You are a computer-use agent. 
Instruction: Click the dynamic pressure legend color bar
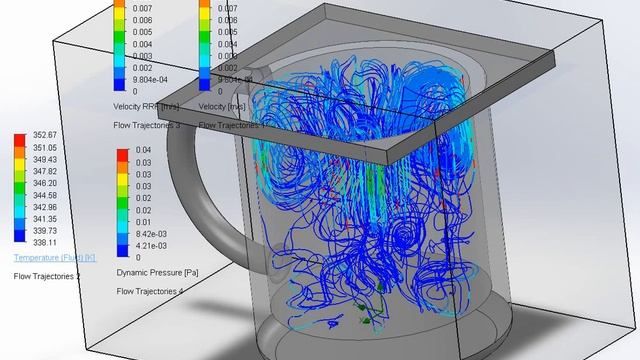122,203
